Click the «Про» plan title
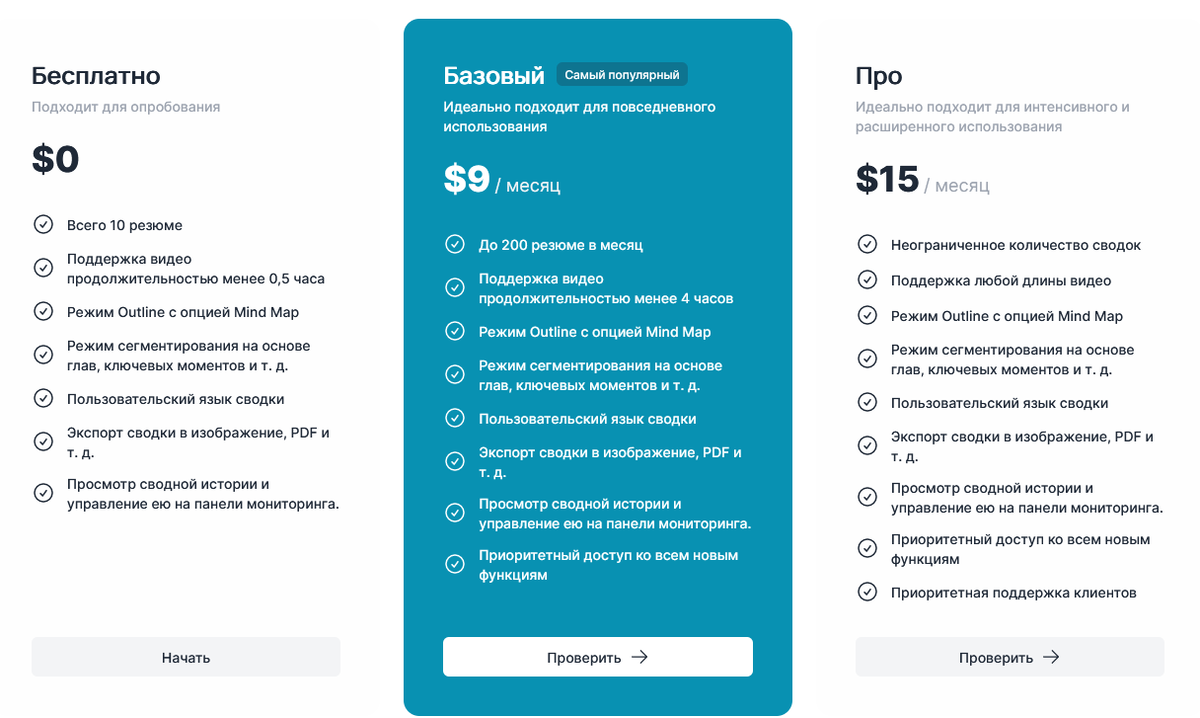 (x=877, y=74)
